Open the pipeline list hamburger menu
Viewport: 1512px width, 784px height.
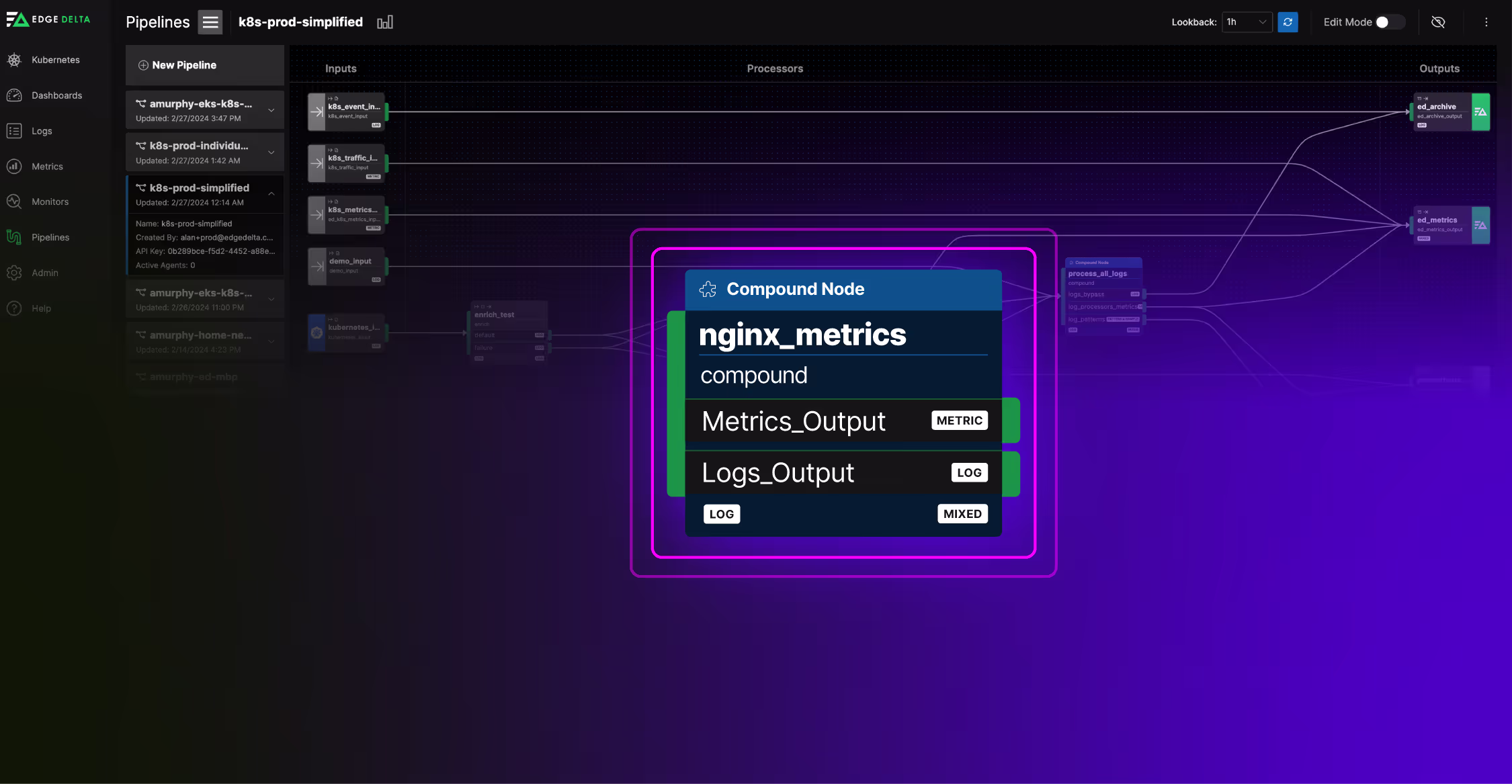tap(209, 21)
